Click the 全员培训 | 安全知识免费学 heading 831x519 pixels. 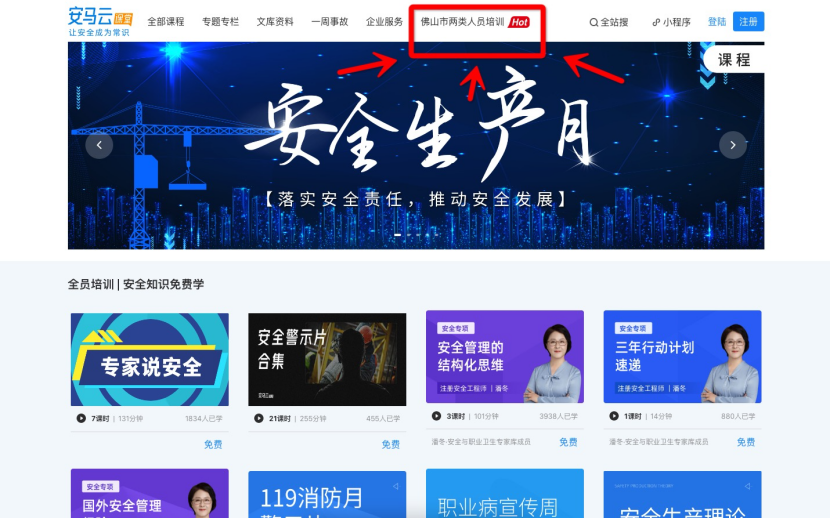(136, 284)
